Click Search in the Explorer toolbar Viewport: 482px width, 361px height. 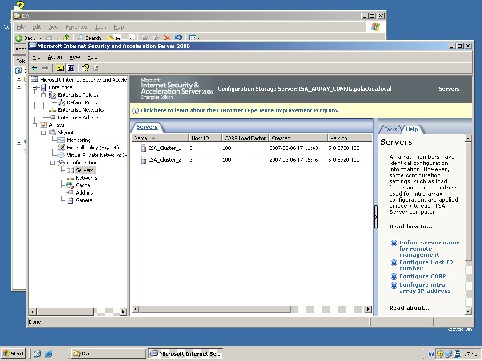(89, 38)
